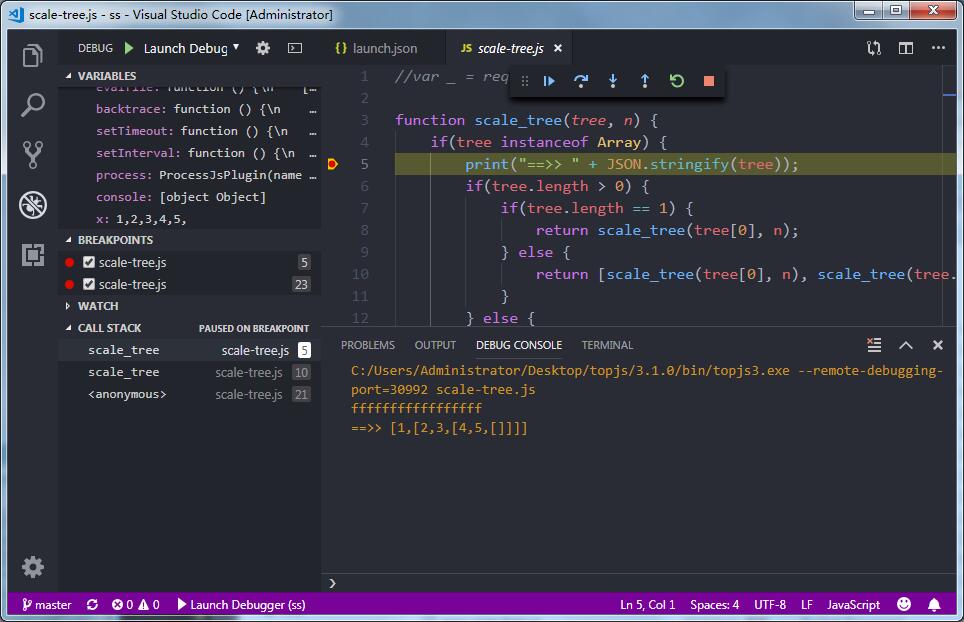
Task: Open the Source Control view
Action: click(33, 153)
